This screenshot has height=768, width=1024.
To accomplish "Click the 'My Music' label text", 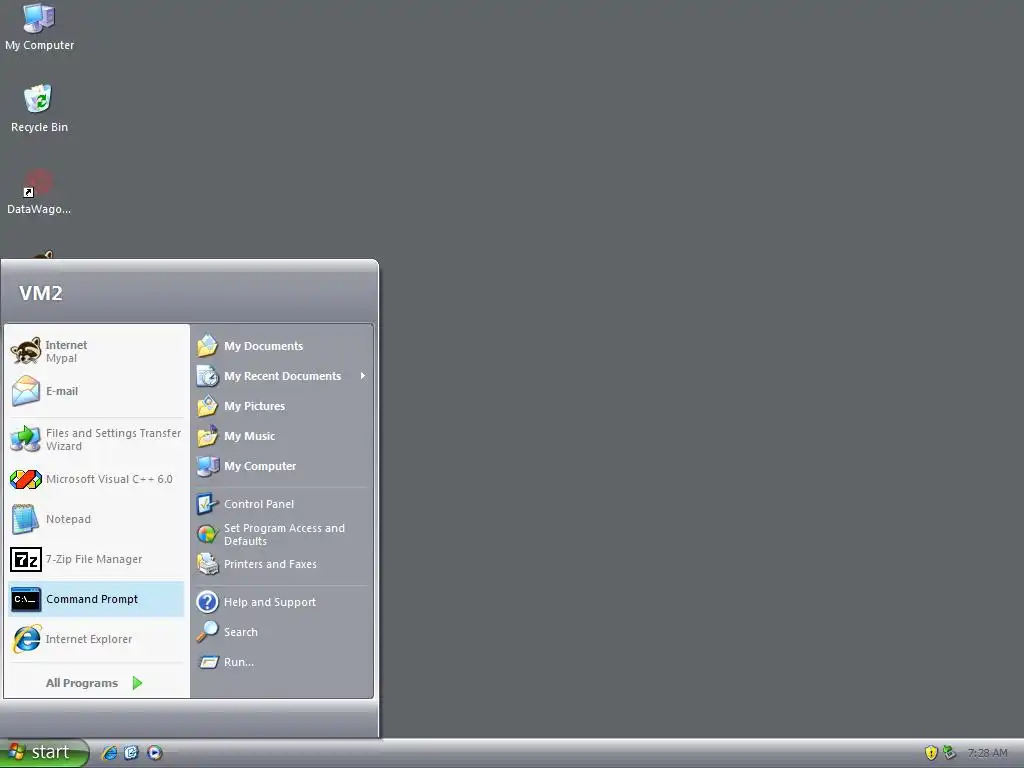I will pos(249,436).
